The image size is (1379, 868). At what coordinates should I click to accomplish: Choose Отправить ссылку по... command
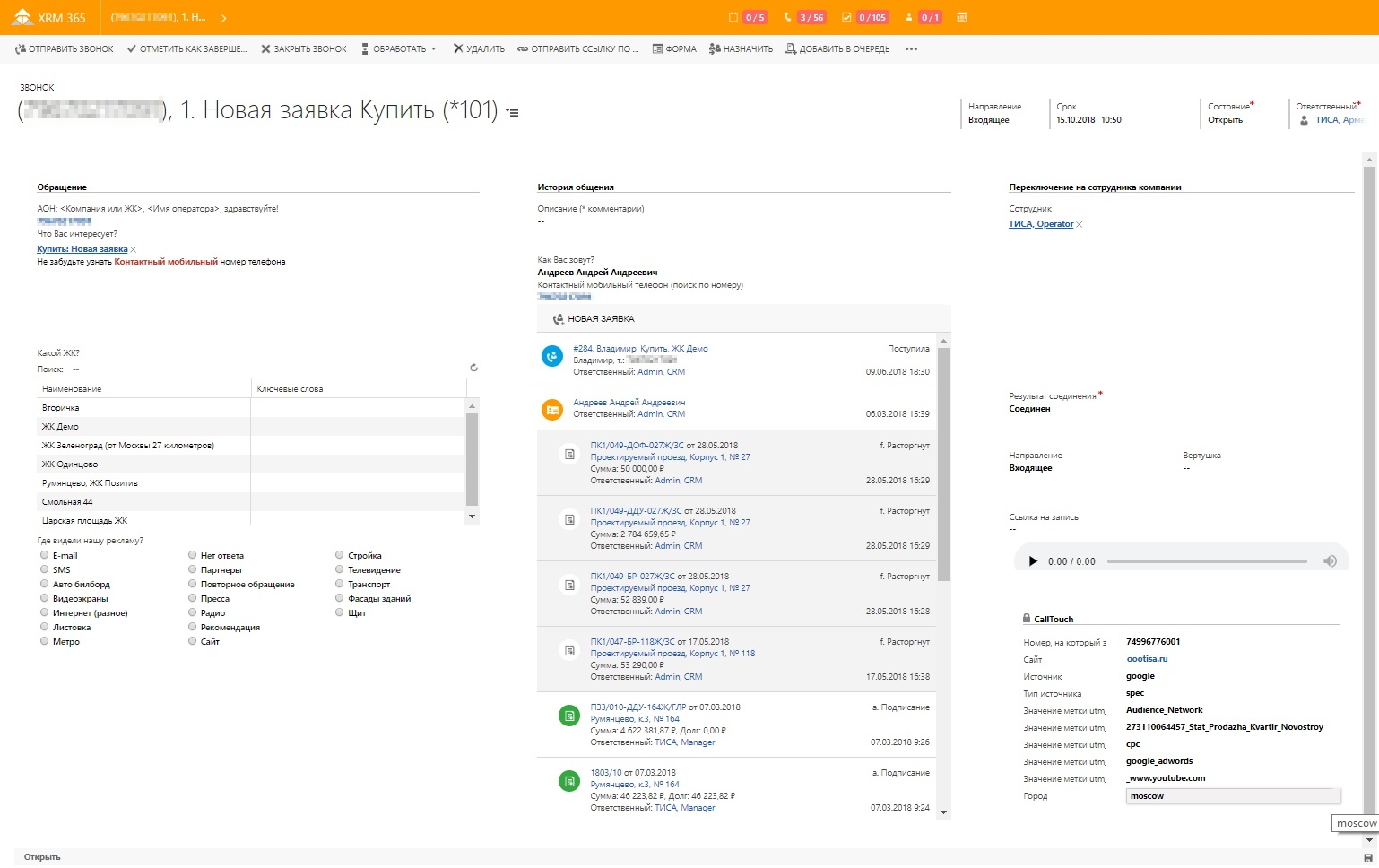coord(578,49)
